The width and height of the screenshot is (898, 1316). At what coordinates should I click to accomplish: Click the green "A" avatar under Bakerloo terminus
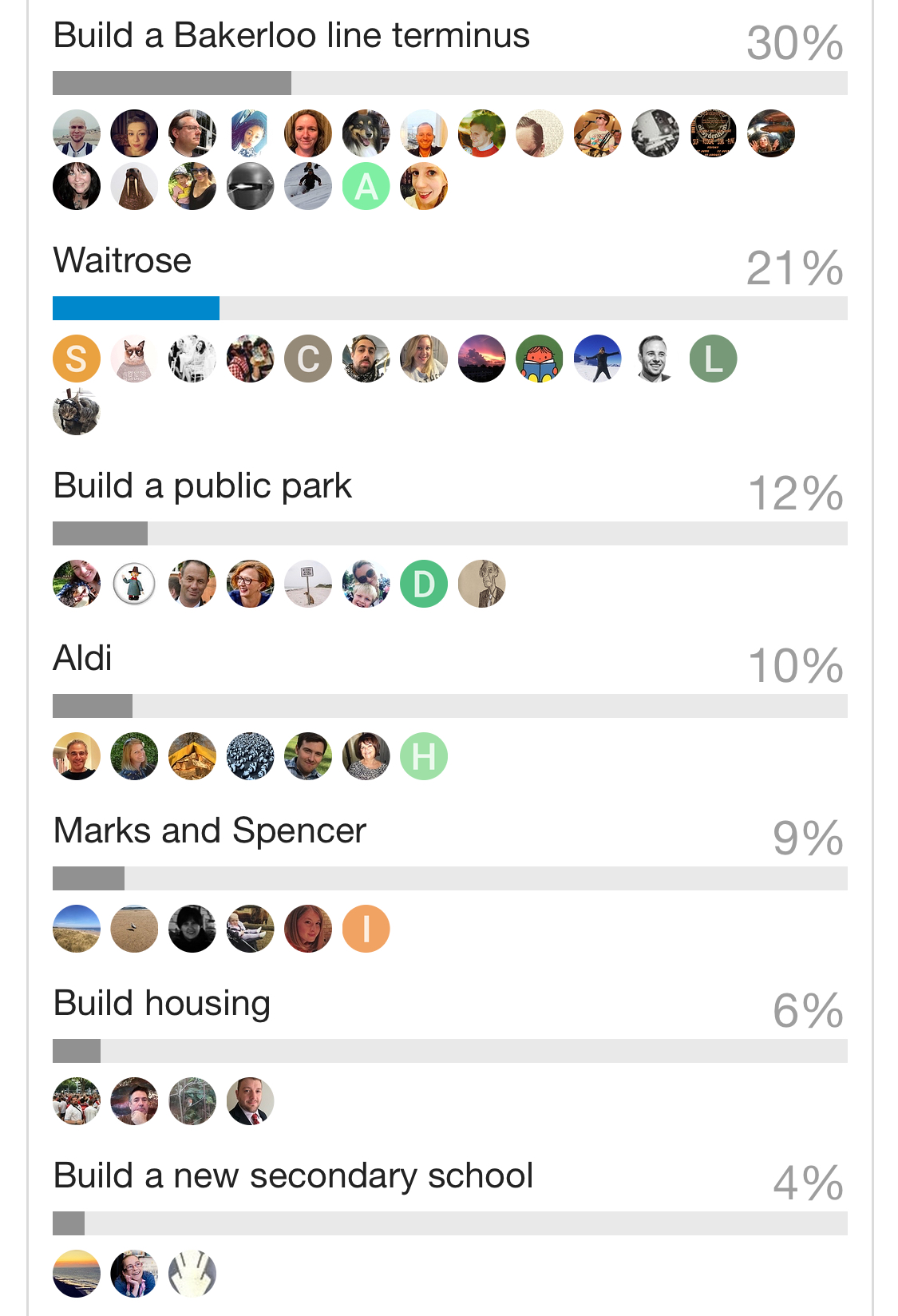(x=366, y=187)
